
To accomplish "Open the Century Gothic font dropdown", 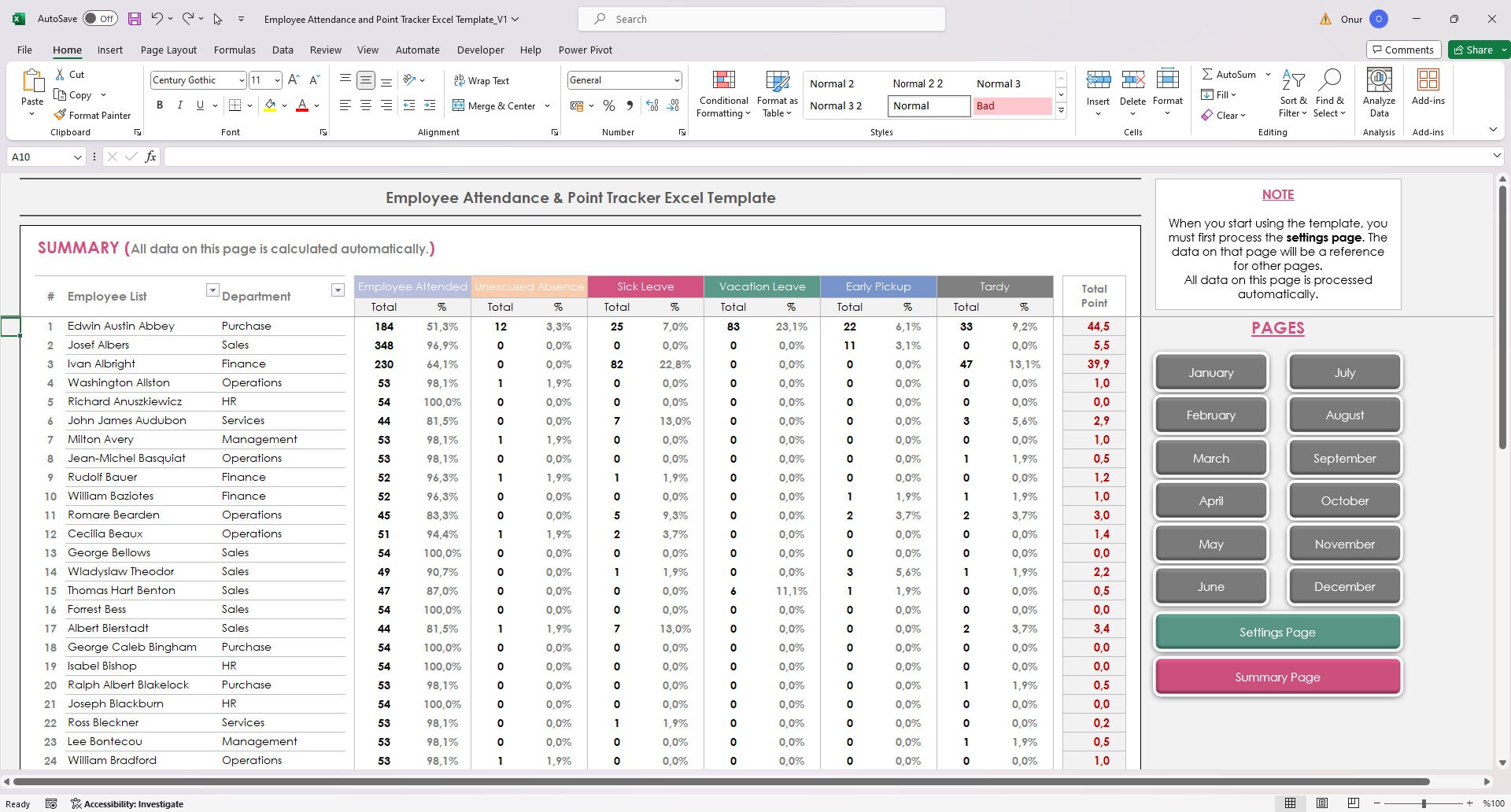I will (x=241, y=79).
